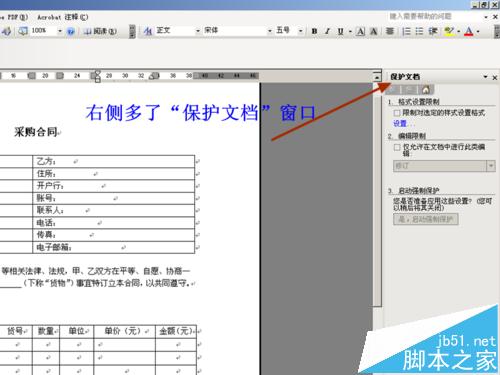Image resolution: width=500 pixels, height=375 pixels.
Task: Toggle underline formatting button
Action: (x=340, y=31)
